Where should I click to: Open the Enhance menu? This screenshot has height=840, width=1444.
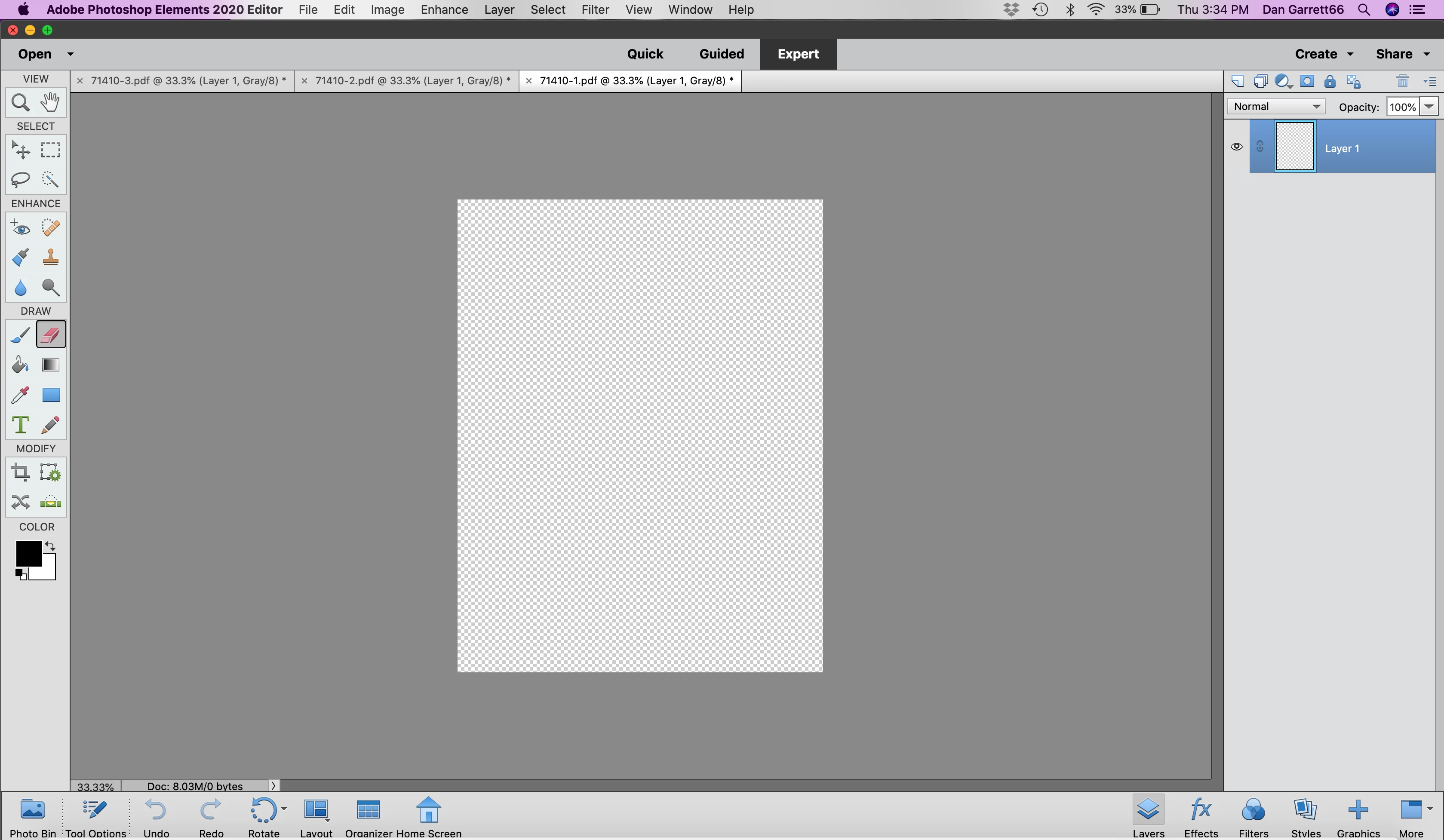[444, 10]
